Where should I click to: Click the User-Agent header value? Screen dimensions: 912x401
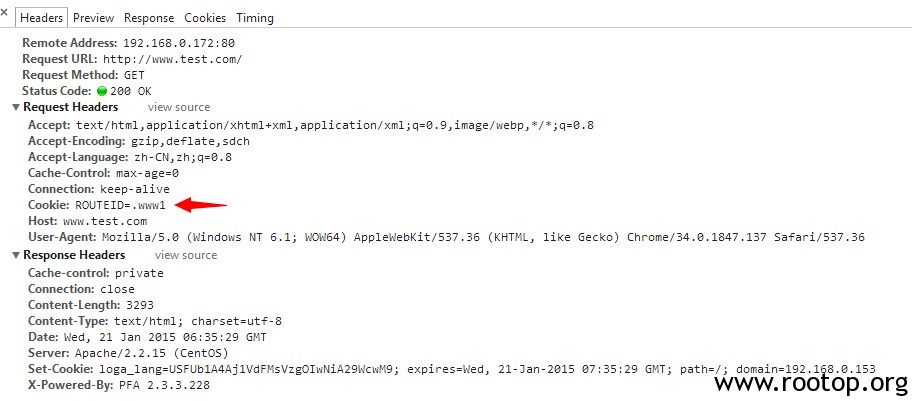[x=483, y=237]
